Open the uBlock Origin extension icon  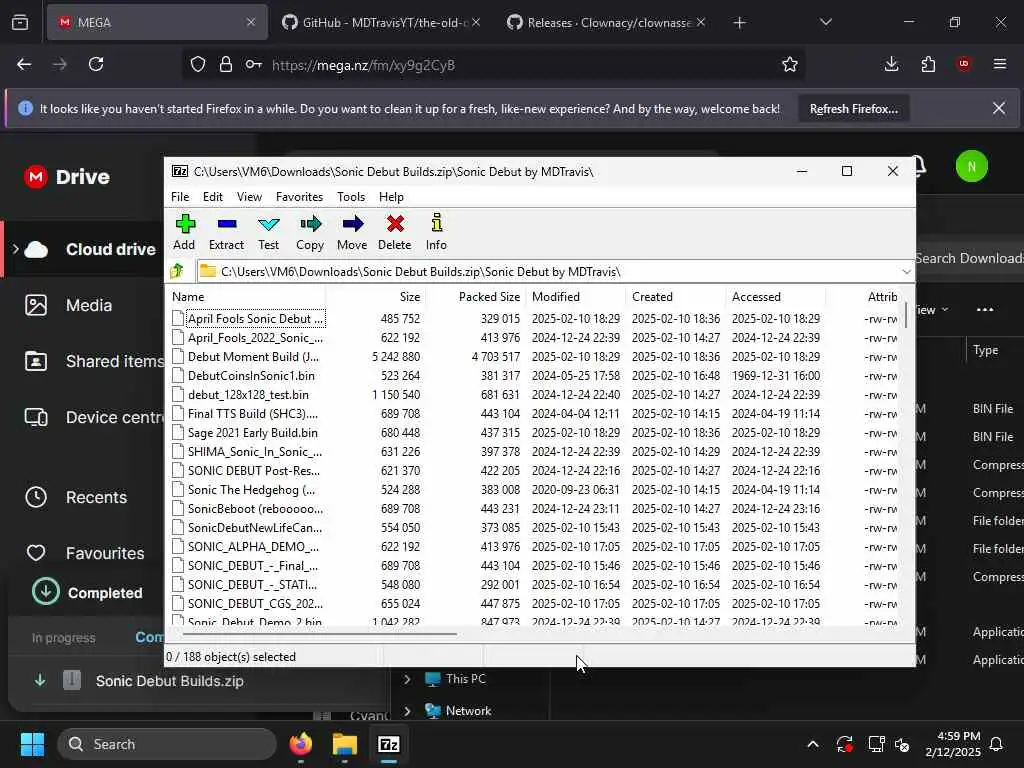click(963, 64)
